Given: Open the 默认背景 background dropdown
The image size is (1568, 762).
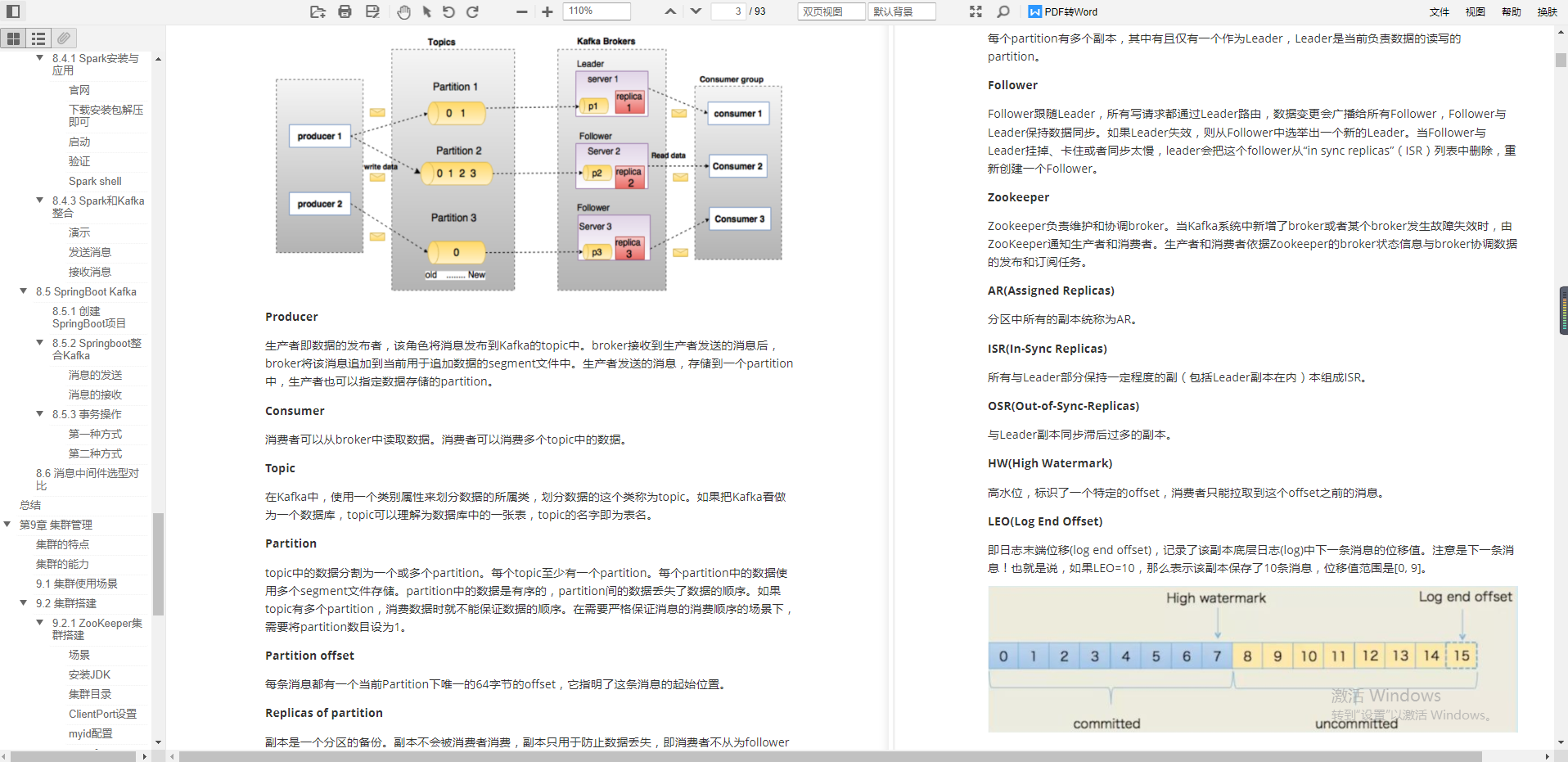Looking at the screenshot, I should [x=902, y=11].
